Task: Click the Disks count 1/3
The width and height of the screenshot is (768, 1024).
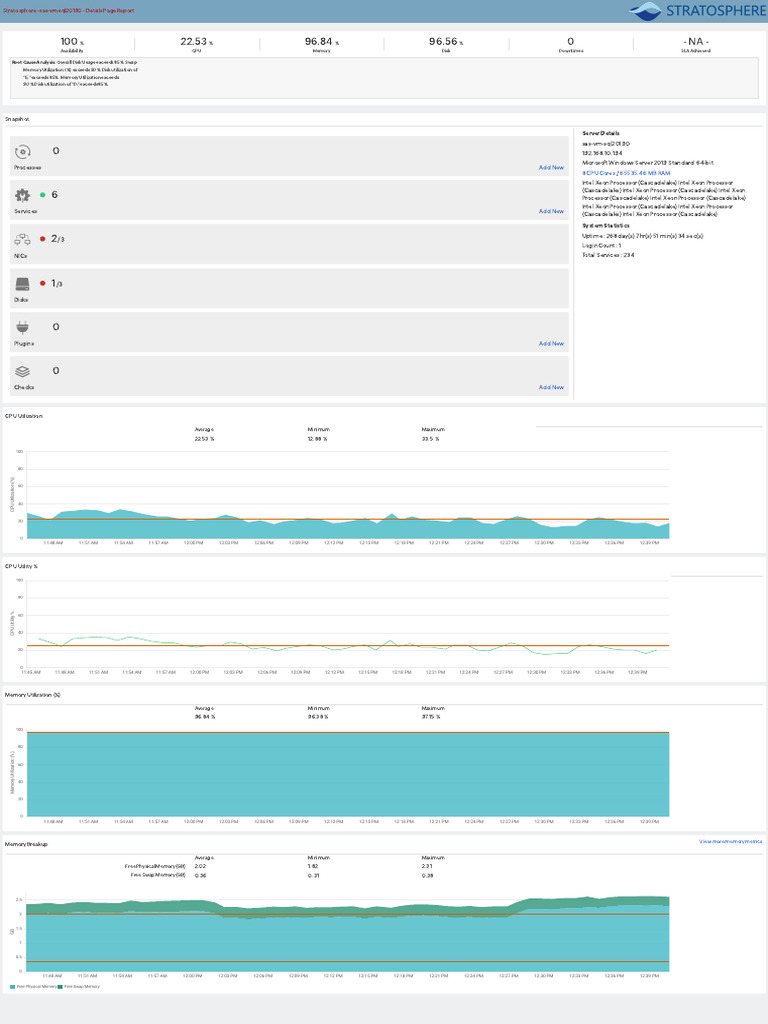Action: click(x=57, y=283)
